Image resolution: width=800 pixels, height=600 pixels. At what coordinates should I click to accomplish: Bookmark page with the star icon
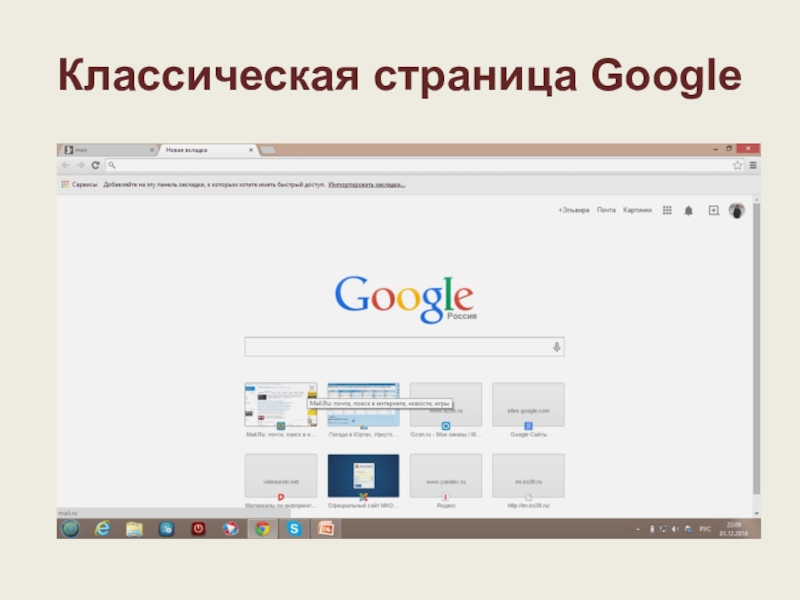[737, 165]
